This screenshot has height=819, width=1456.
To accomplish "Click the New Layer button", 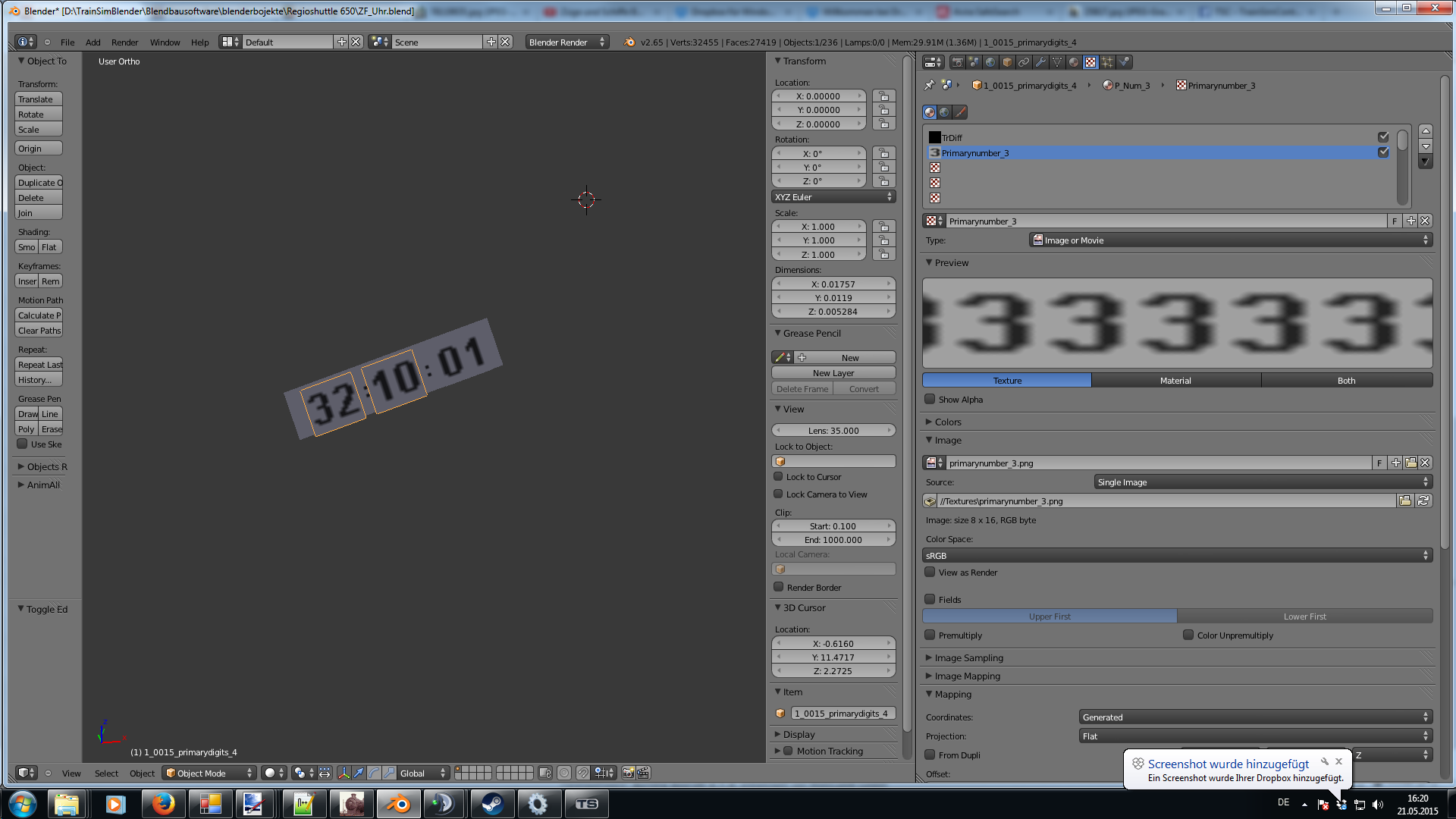I will click(833, 373).
